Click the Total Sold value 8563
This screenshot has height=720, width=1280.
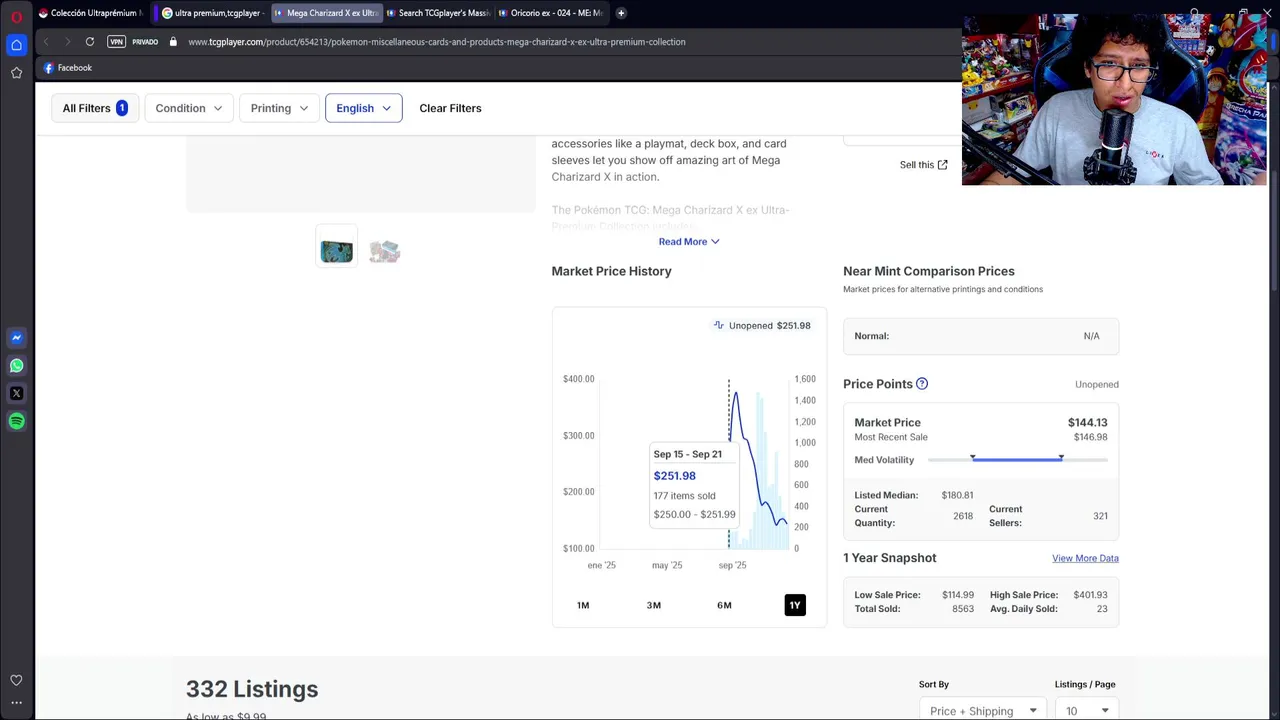tap(963, 609)
